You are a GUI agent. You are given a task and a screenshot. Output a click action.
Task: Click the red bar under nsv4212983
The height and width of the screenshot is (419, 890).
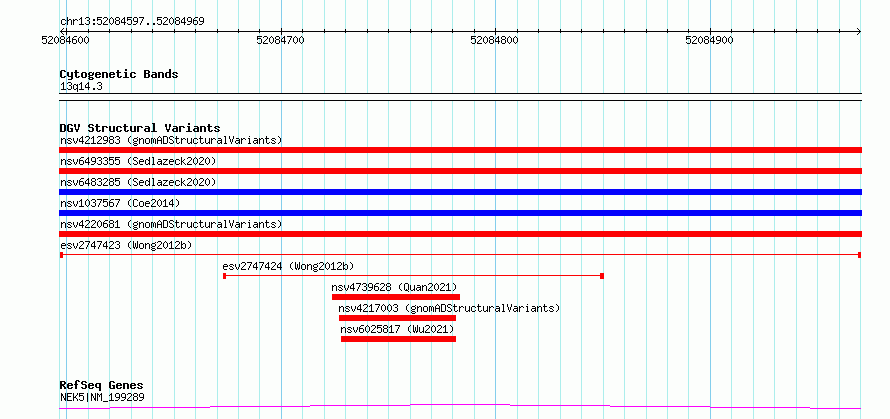click(x=460, y=150)
